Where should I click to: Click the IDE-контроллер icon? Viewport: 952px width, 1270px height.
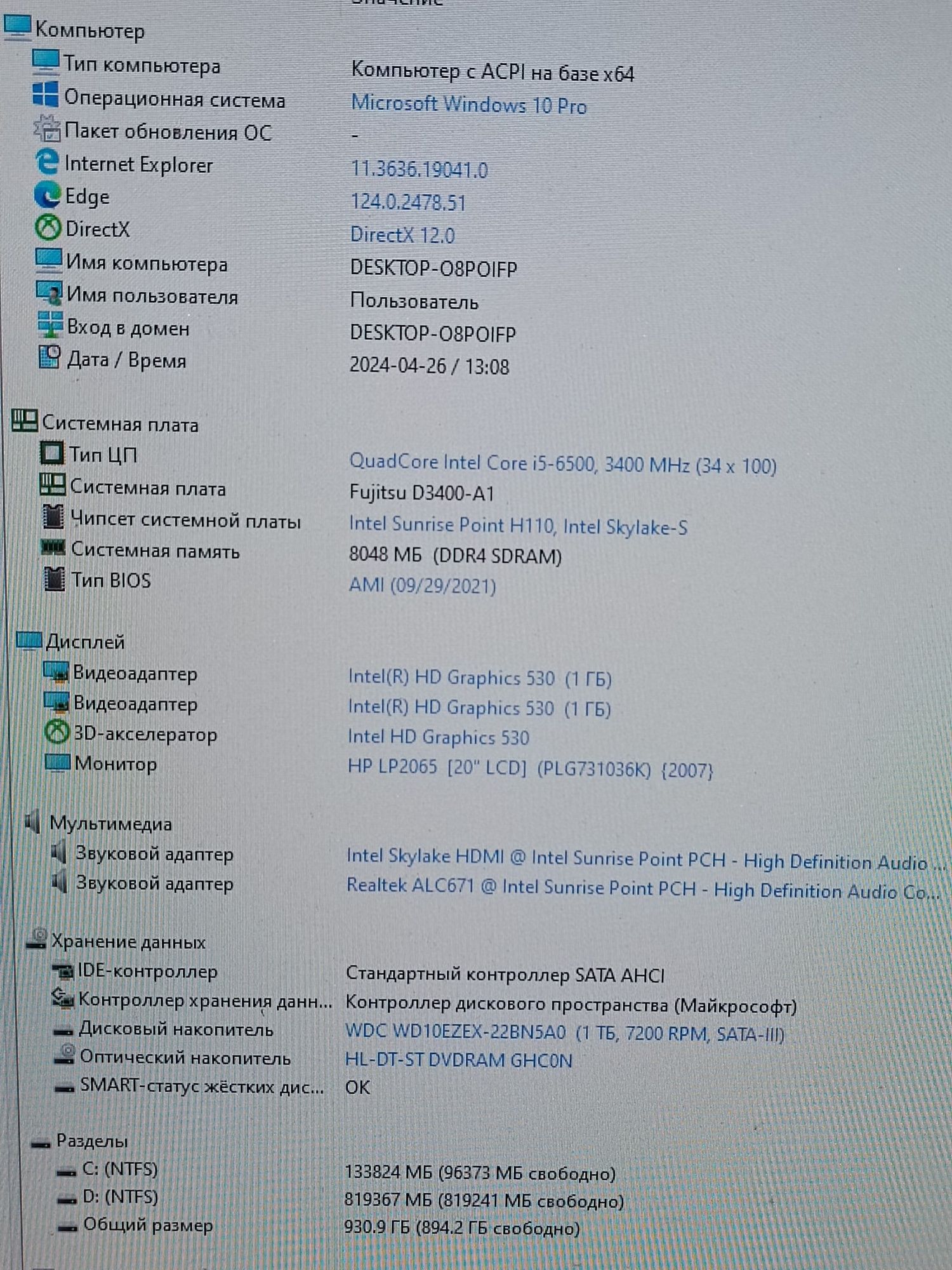coord(63,970)
